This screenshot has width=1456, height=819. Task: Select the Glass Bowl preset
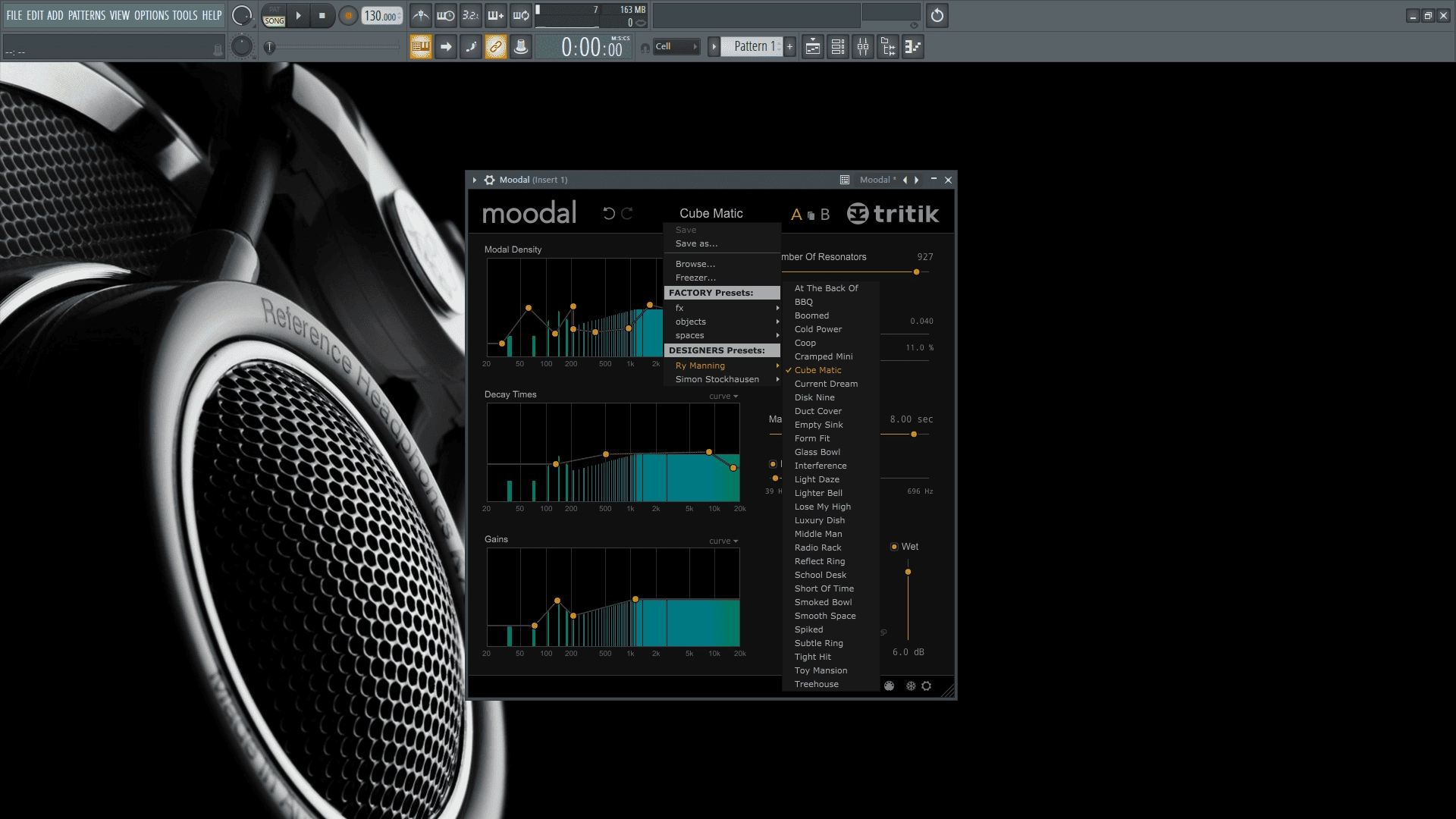coord(830,452)
